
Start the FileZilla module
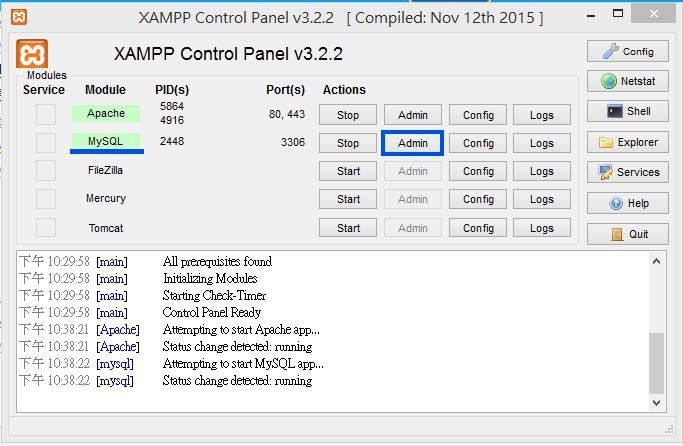(x=348, y=171)
